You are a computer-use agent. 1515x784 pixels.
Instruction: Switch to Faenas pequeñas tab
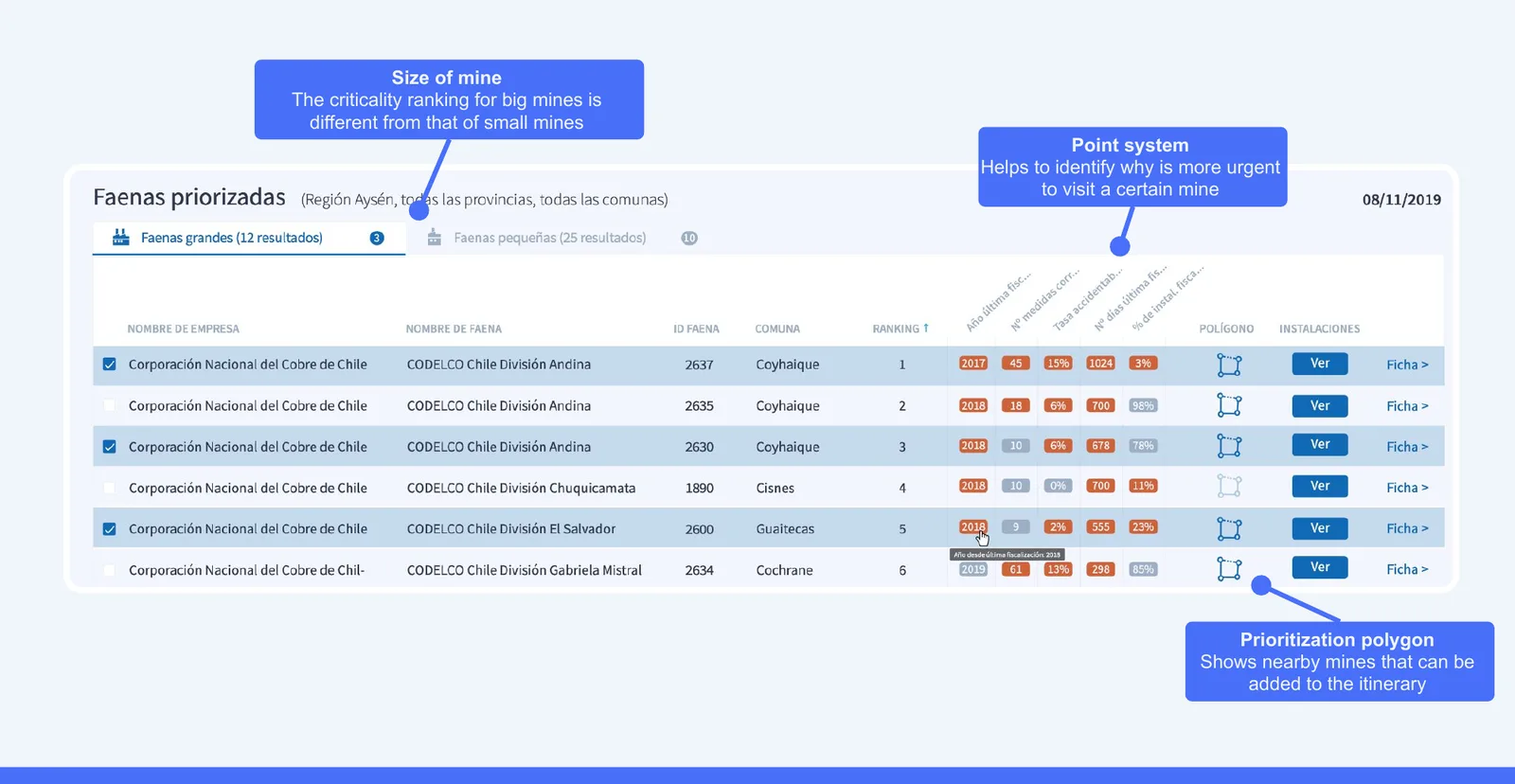pyautogui.click(x=561, y=238)
